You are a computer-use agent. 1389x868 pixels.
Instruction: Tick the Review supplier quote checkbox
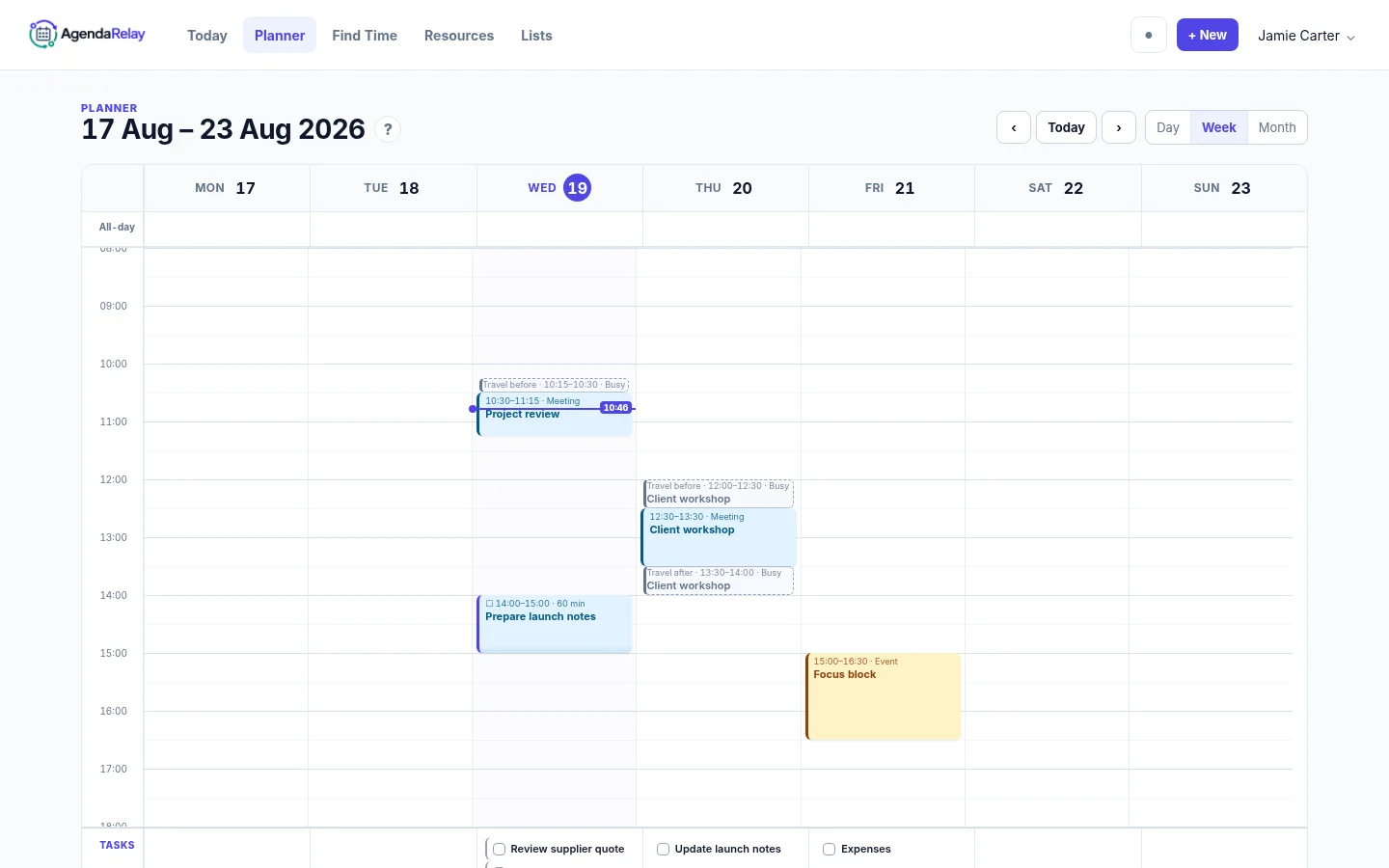tap(500, 850)
